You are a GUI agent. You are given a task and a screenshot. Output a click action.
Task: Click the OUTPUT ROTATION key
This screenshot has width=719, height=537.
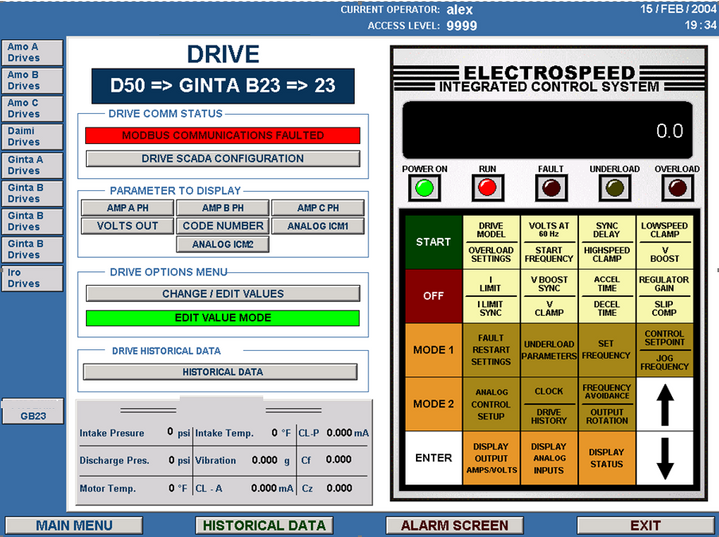[x=607, y=416]
